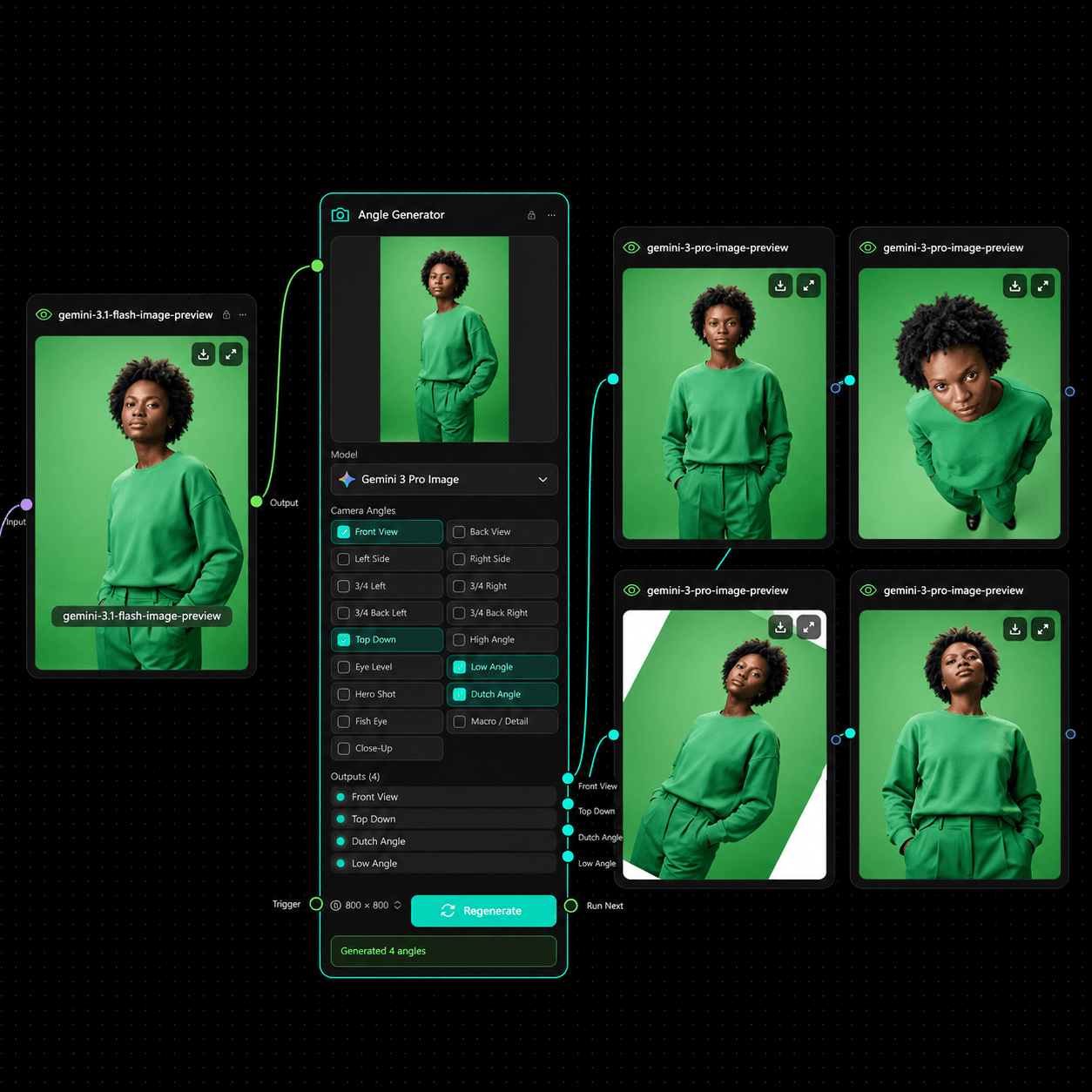Viewport: 1092px width, 1092px height.
Task: Click the top-down overhead output thumbnail
Action: click(x=959, y=403)
